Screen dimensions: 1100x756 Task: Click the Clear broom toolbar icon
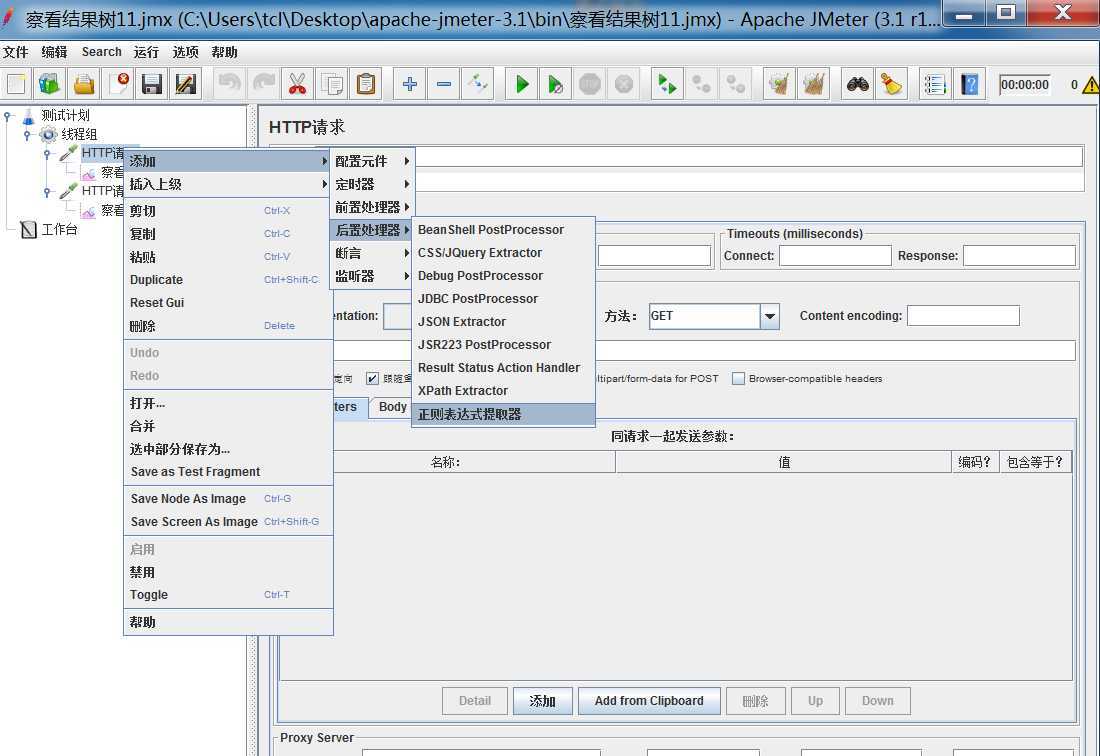[779, 85]
